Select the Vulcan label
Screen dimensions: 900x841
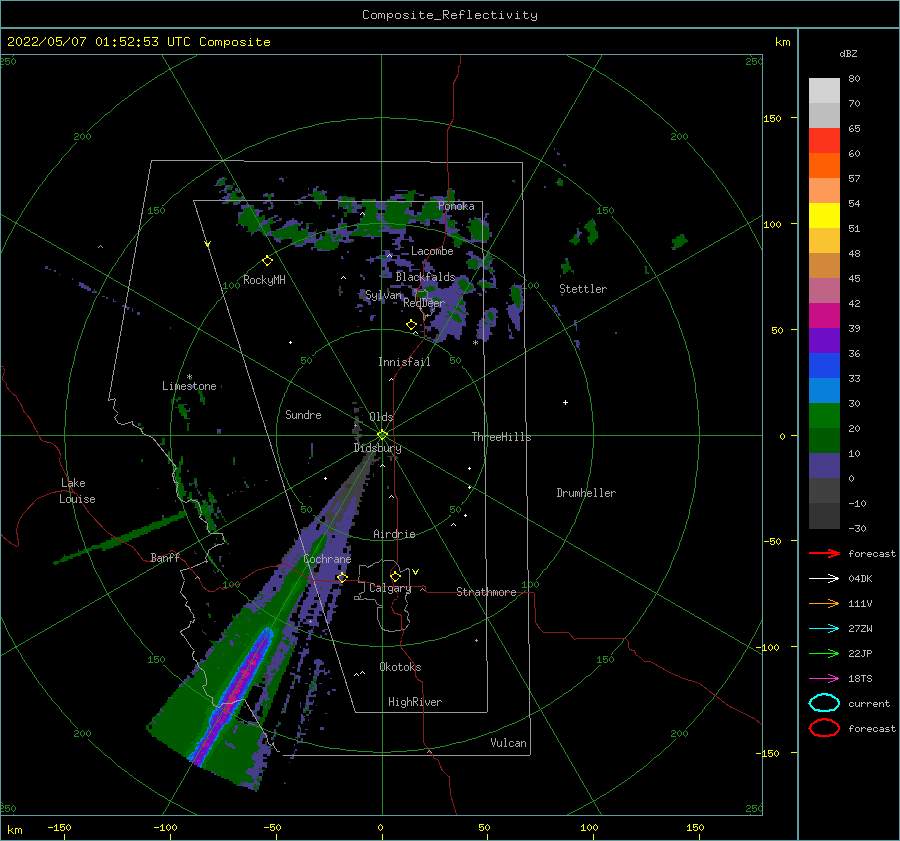click(509, 743)
